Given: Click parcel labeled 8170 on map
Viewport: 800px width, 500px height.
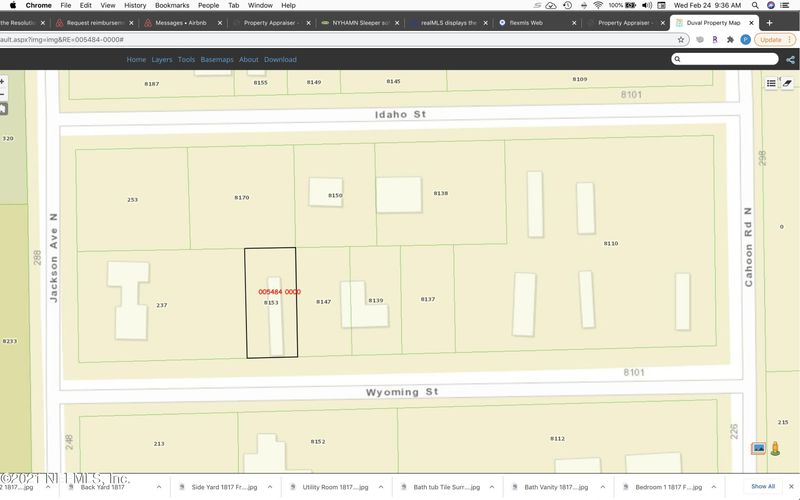Looking at the screenshot, I should pos(242,197).
